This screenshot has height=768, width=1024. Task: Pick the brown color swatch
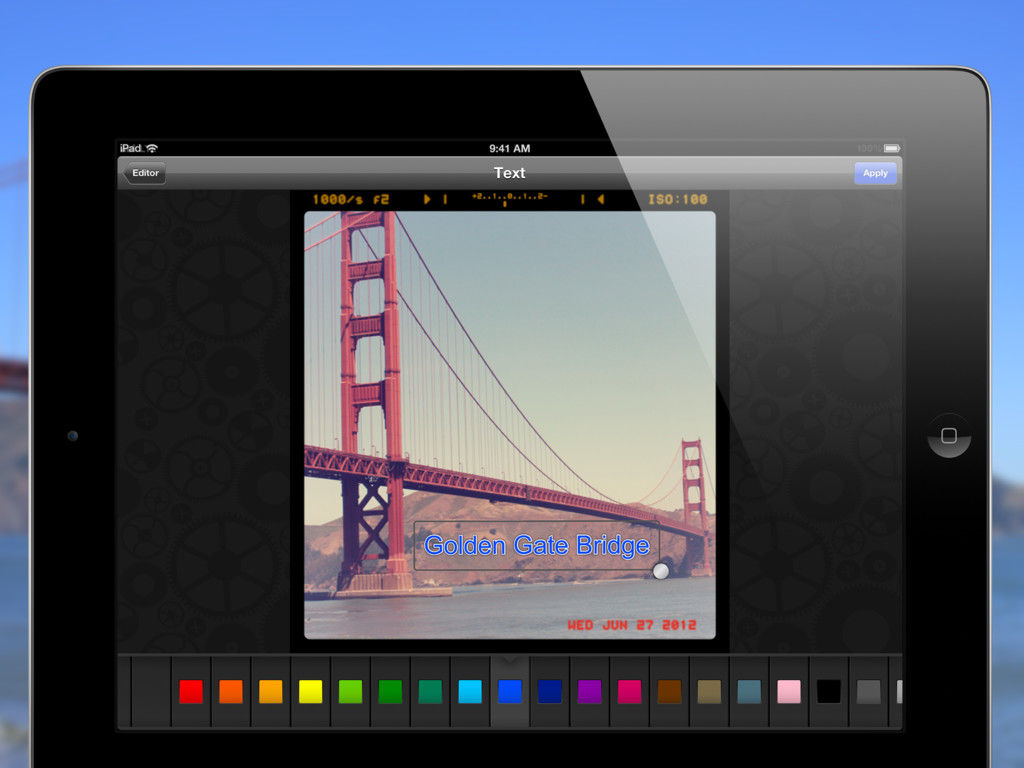669,692
